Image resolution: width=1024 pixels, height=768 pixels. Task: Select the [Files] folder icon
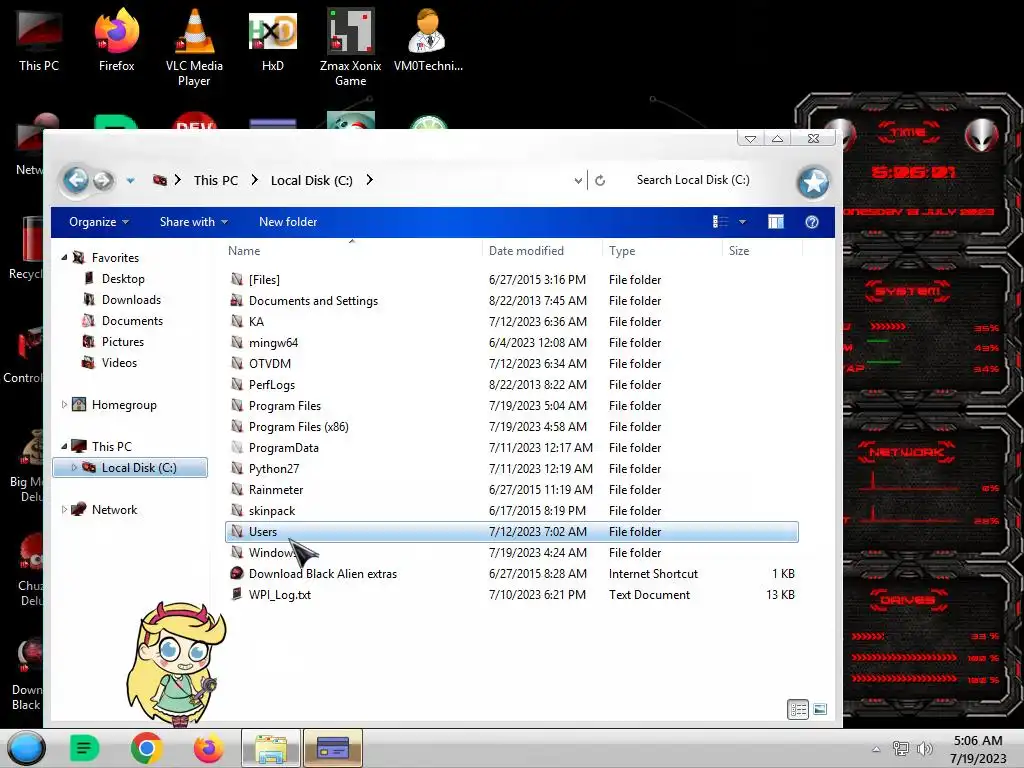tap(237, 280)
